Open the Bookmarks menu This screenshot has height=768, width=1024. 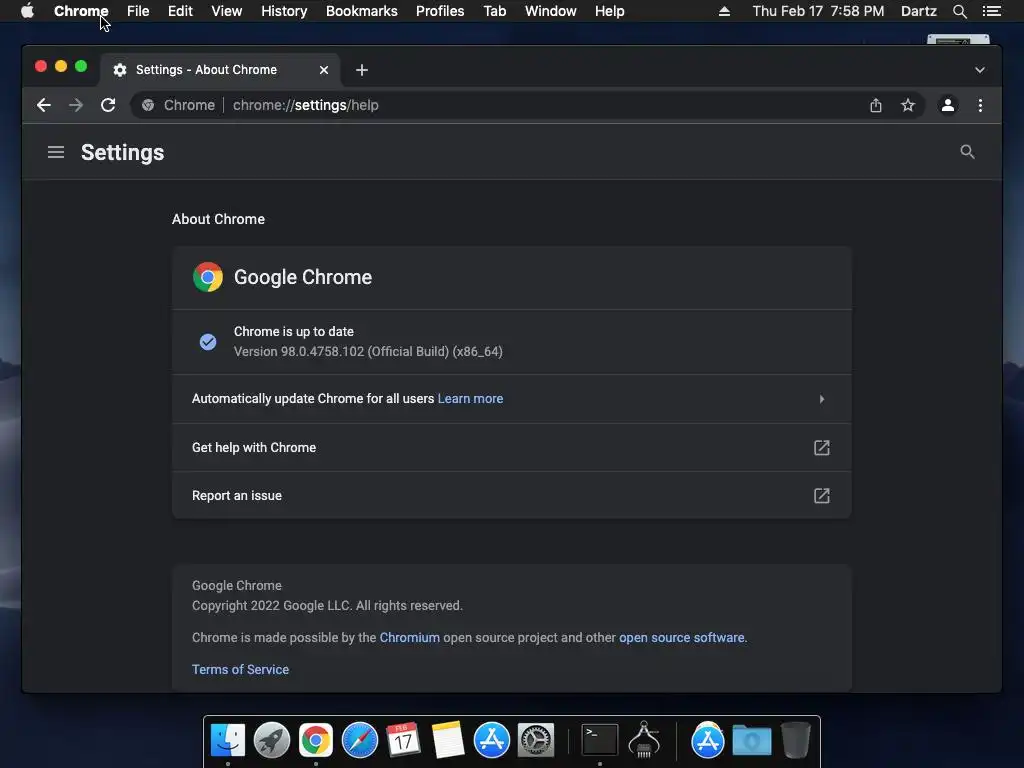click(x=362, y=11)
